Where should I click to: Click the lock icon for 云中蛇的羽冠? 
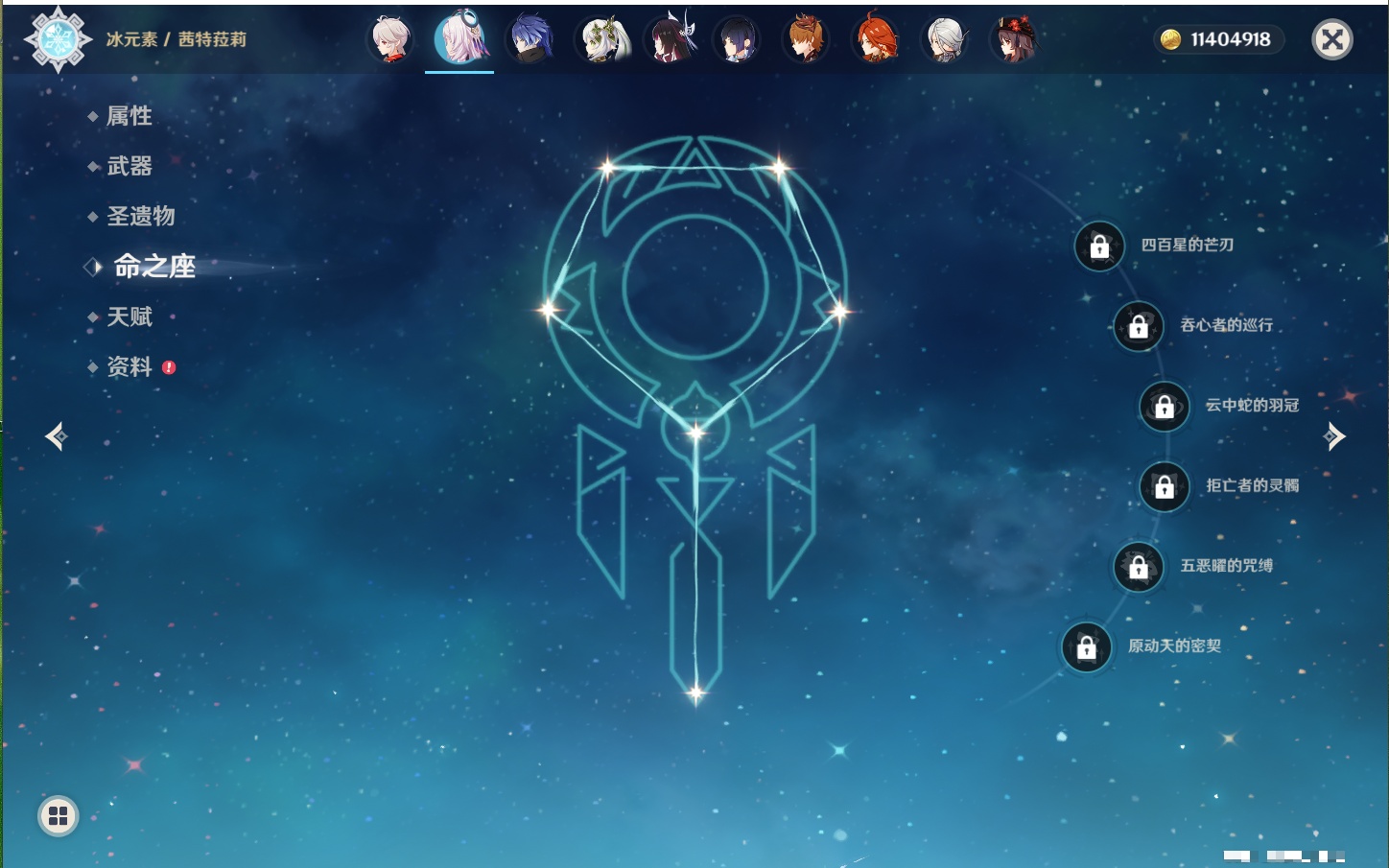[x=1165, y=407]
